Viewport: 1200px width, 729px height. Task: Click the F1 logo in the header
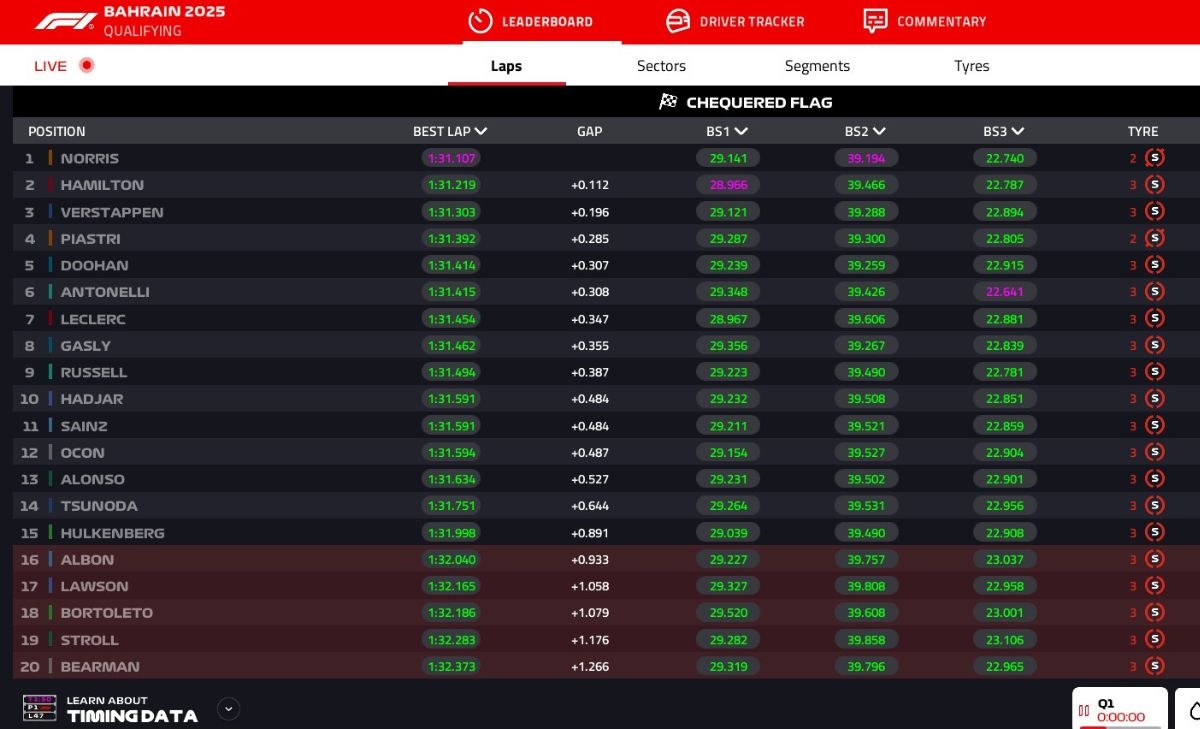coord(63,20)
